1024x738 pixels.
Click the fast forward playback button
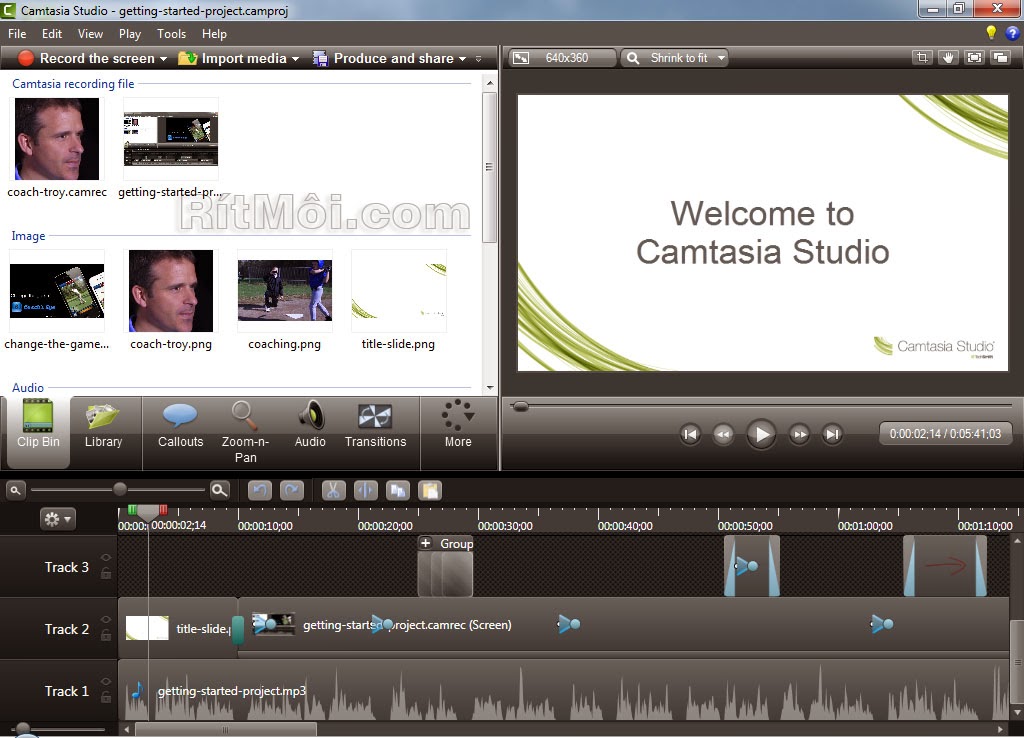[799, 434]
